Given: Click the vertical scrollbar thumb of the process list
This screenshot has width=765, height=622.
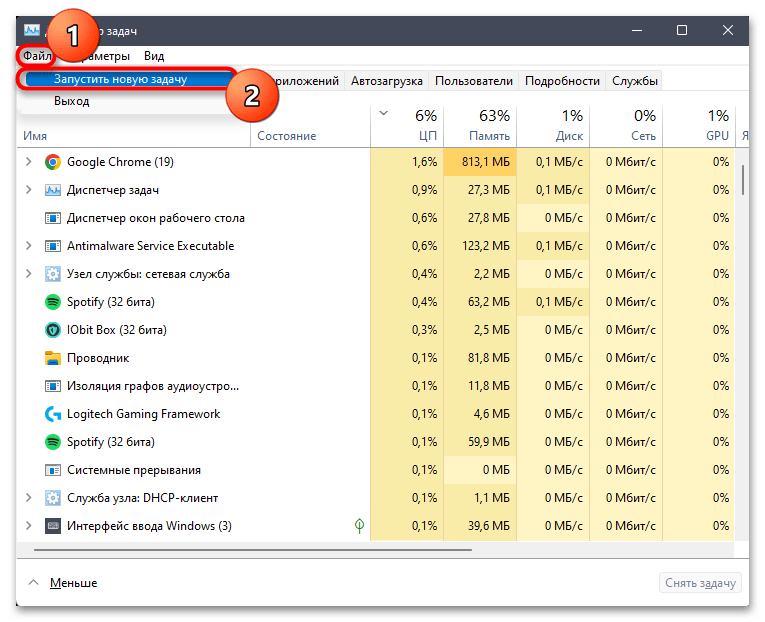Looking at the screenshot, I should pyautogui.click(x=743, y=180).
